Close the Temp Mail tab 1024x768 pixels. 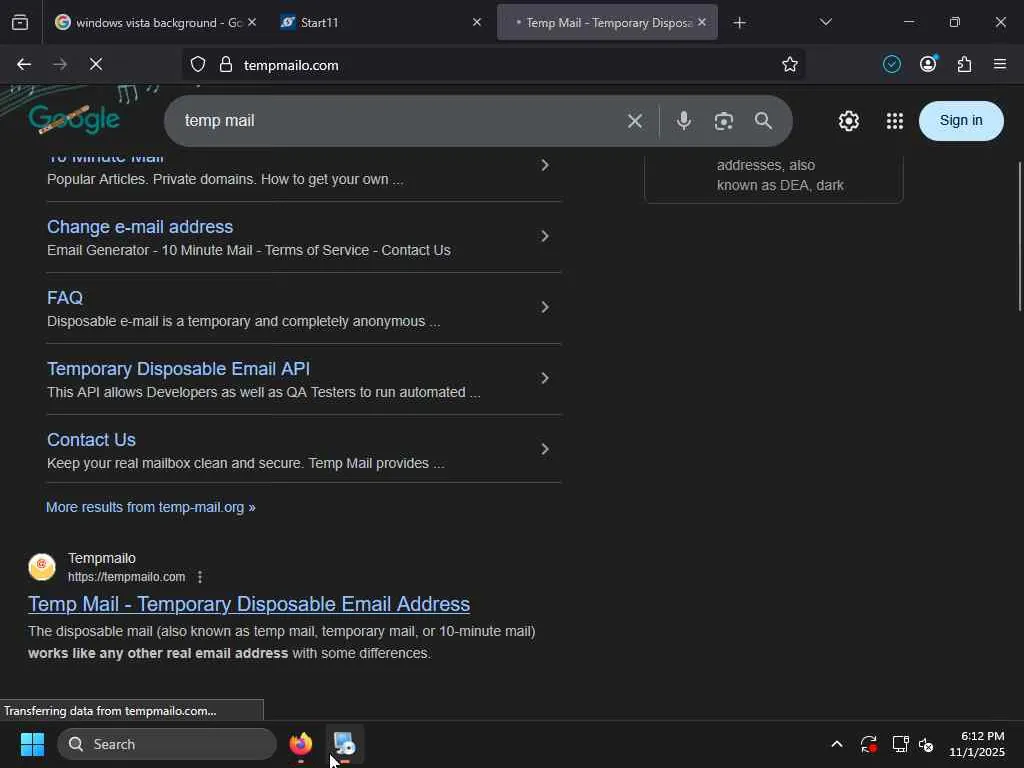click(x=702, y=22)
